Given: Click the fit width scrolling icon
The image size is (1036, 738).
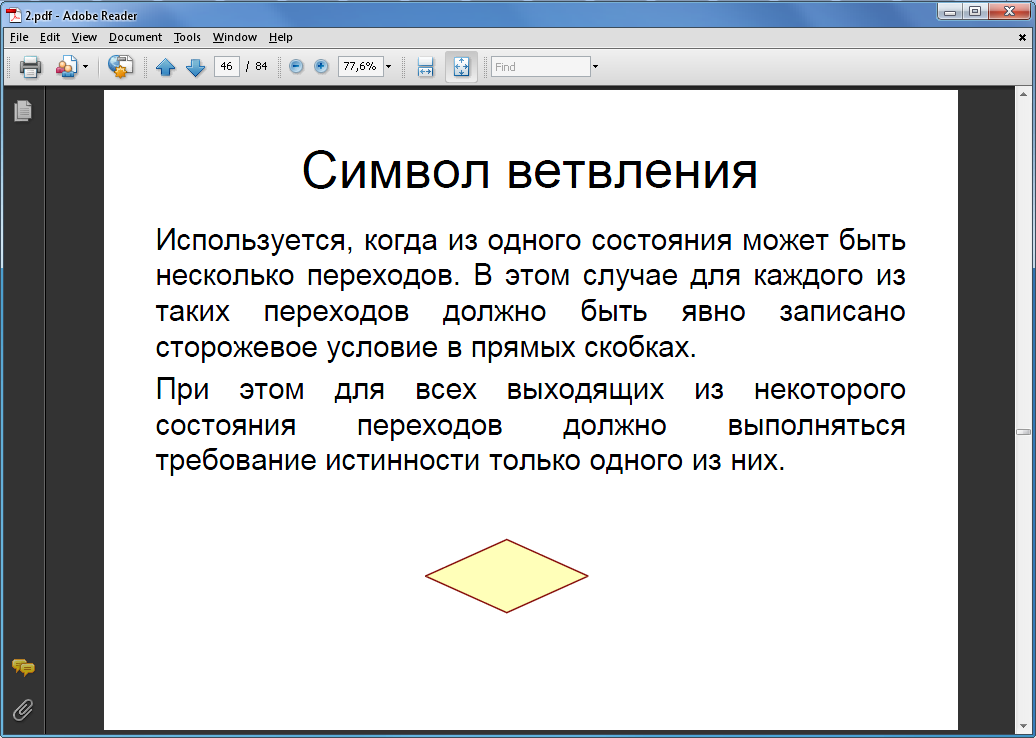Looking at the screenshot, I should pos(426,67).
